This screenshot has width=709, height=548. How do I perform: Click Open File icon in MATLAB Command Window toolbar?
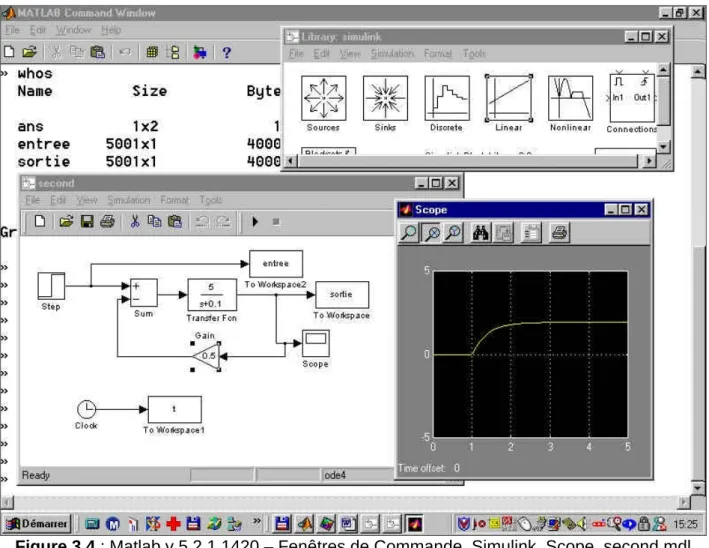point(29,52)
